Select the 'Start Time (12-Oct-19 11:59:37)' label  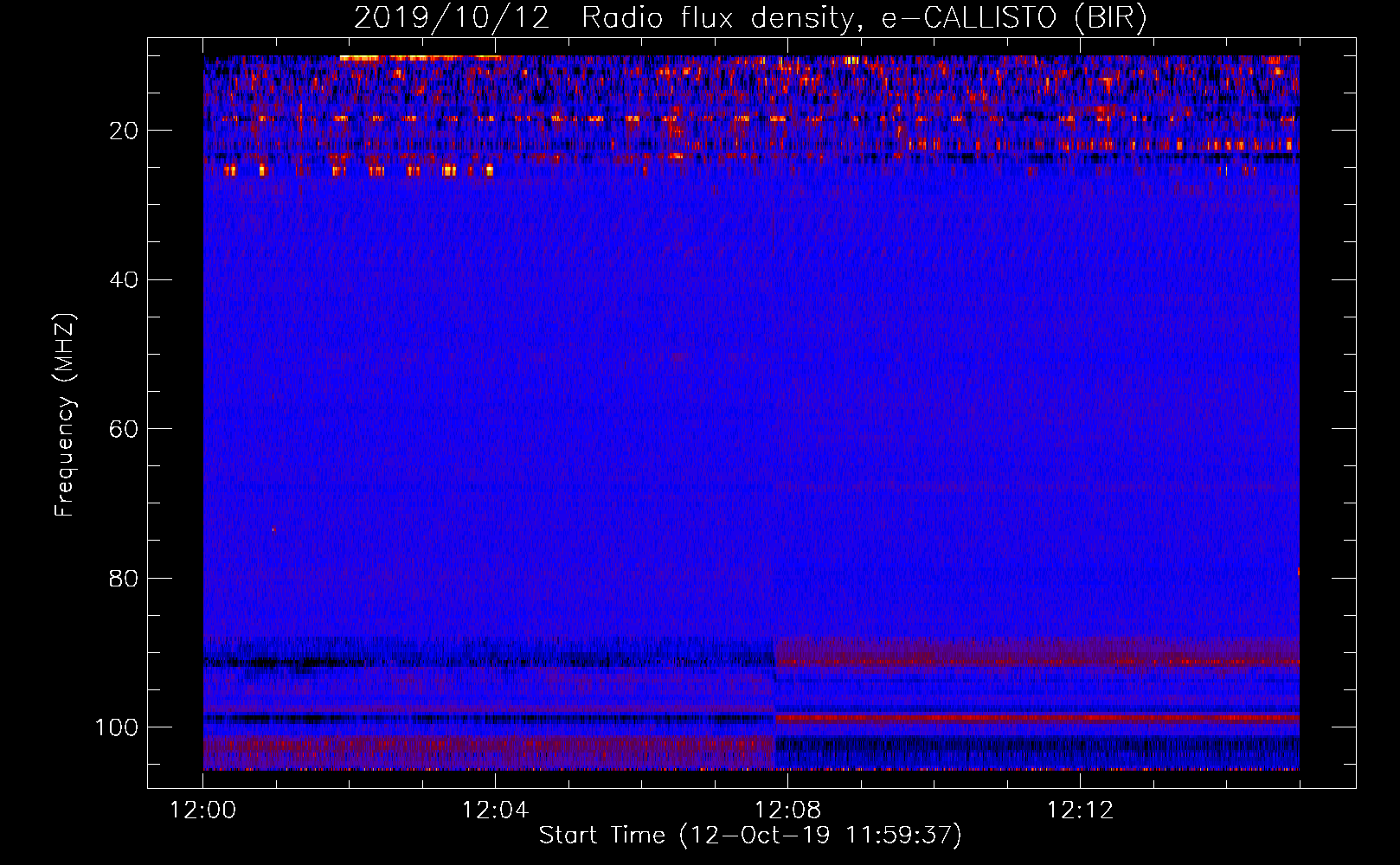coord(750,836)
